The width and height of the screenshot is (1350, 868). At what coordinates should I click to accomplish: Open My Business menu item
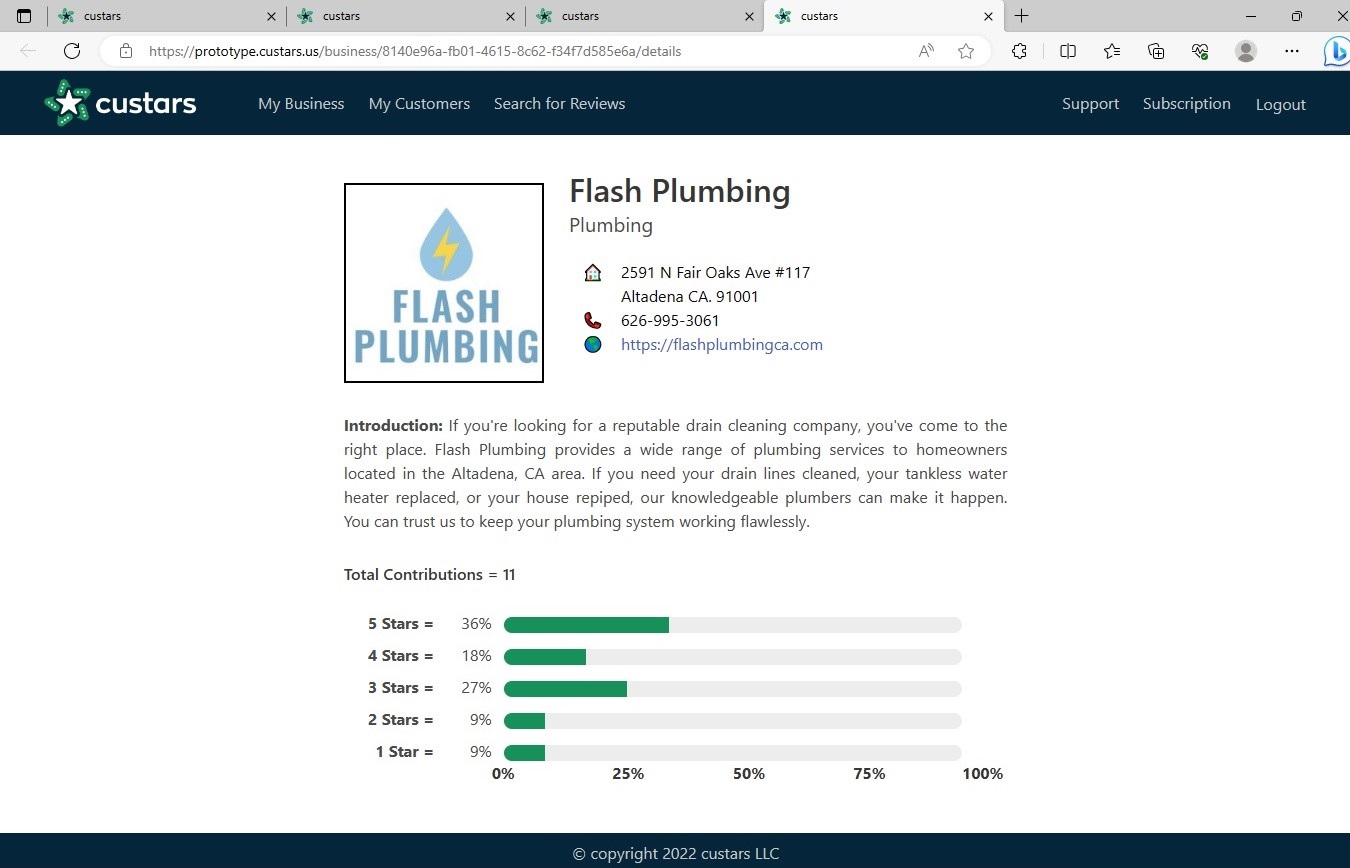(x=301, y=104)
